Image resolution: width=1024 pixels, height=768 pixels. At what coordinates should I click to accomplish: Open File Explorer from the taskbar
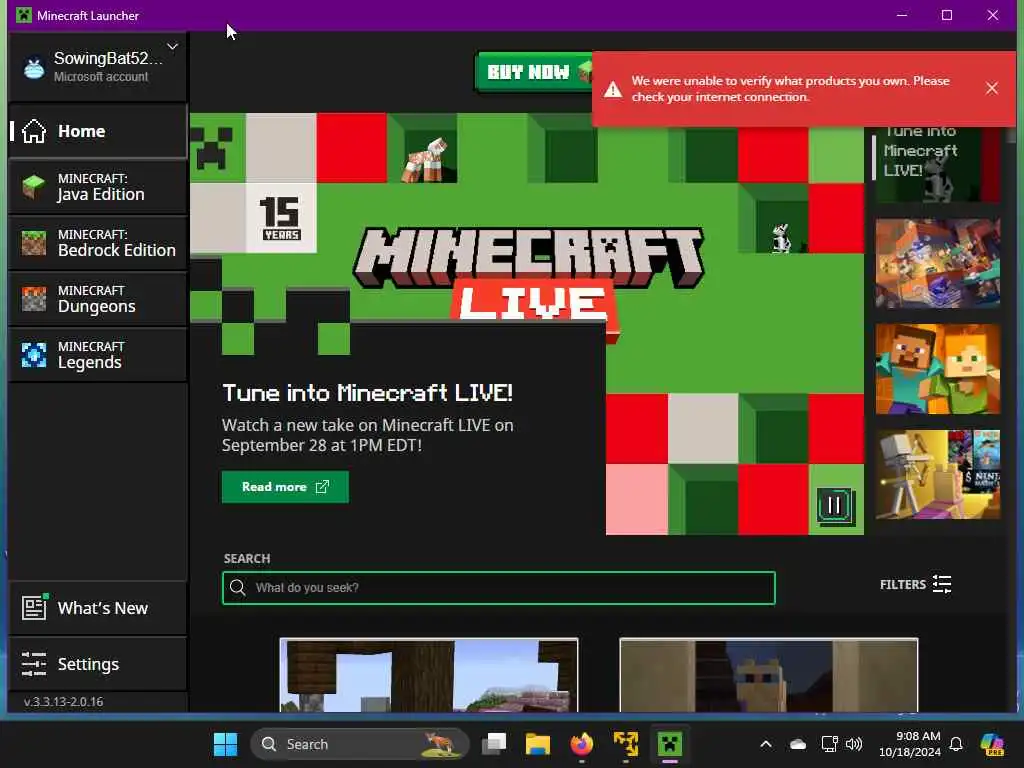537,744
